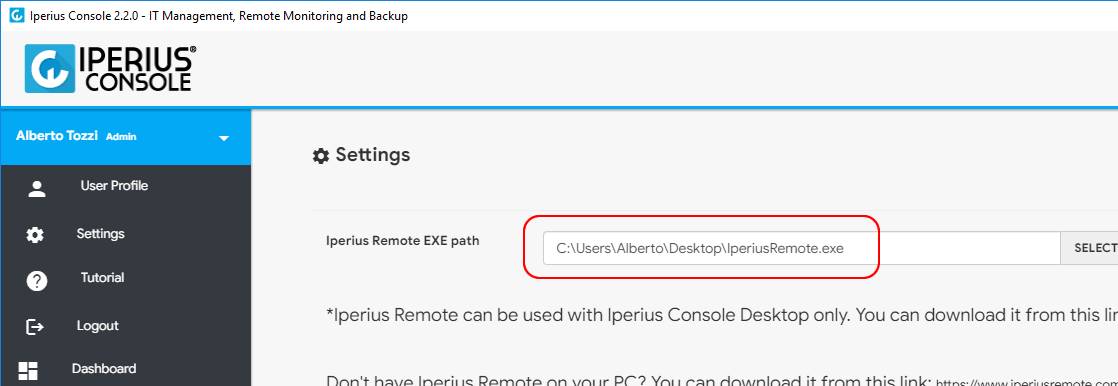
Task: Focus the Iperius Remote EXE path field
Action: coord(801,248)
